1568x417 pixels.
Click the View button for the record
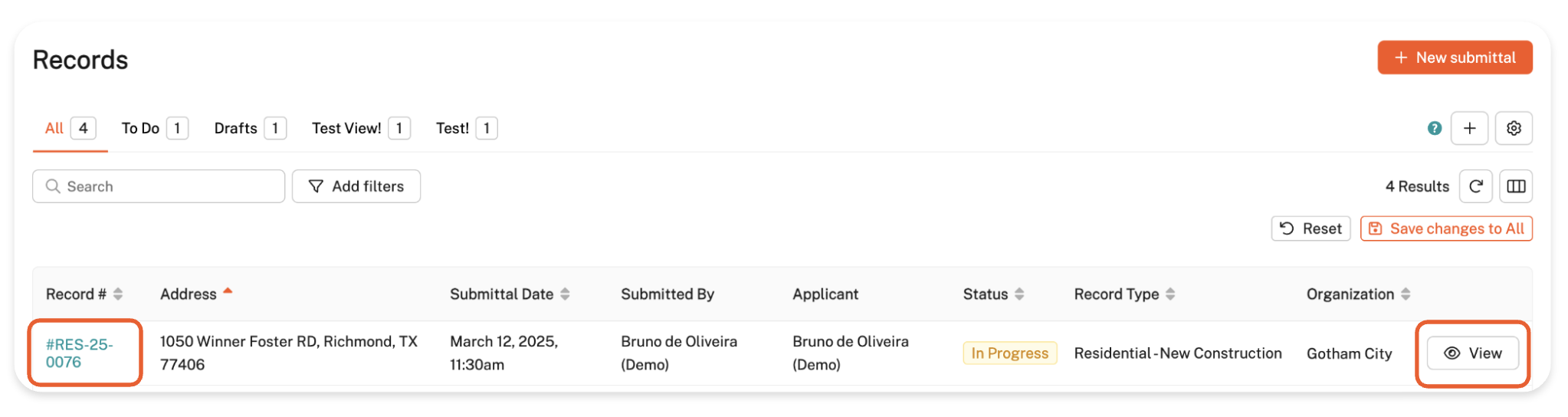[1472, 353]
